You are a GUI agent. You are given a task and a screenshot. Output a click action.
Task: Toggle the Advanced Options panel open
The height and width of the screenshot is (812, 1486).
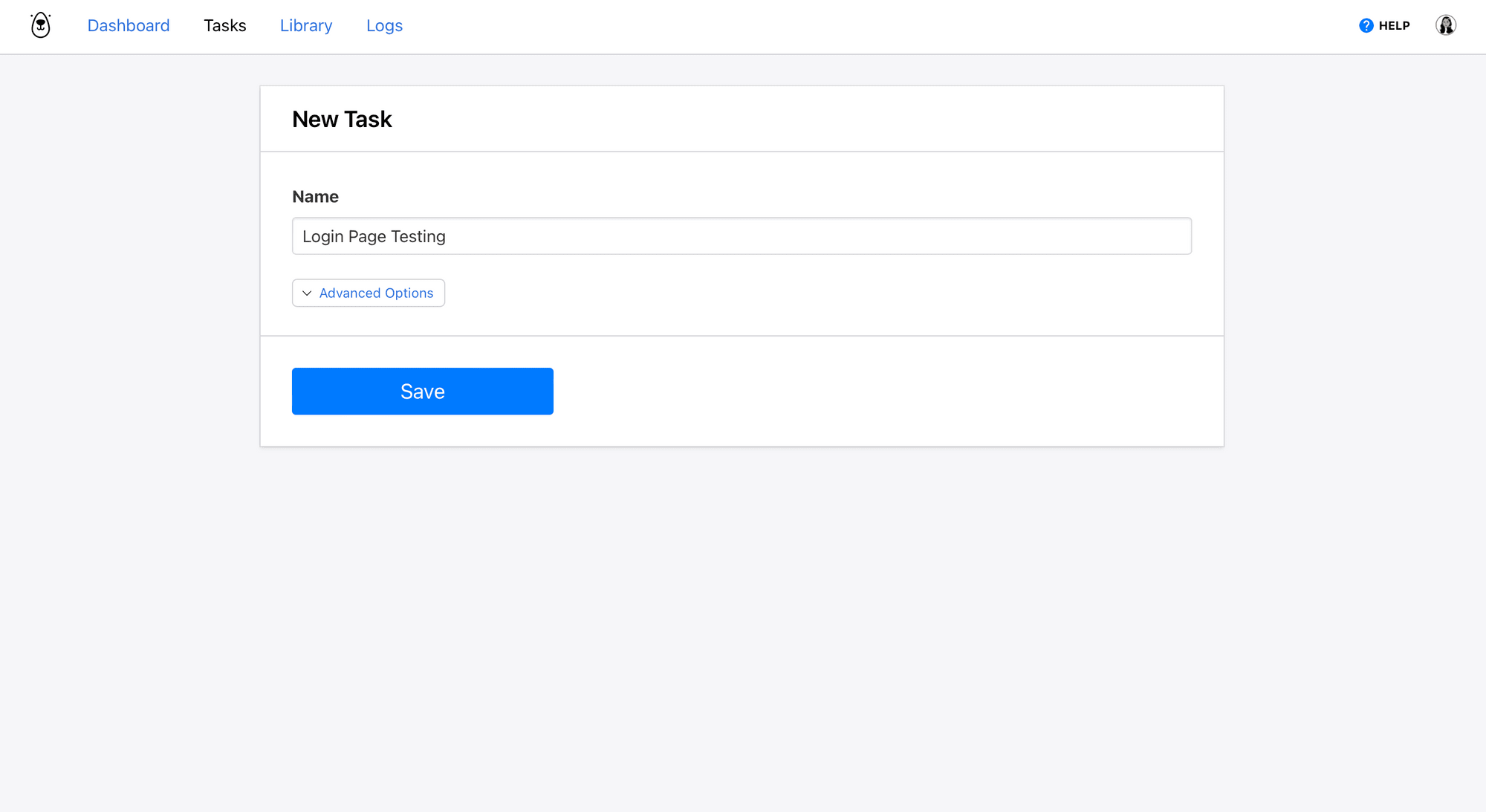click(368, 293)
